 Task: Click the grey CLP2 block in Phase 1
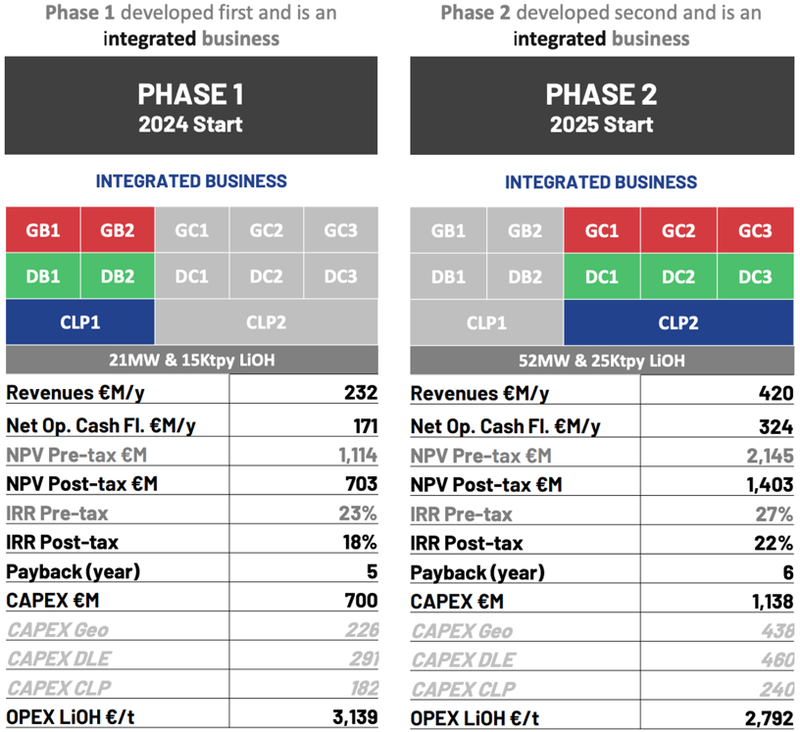point(266,322)
